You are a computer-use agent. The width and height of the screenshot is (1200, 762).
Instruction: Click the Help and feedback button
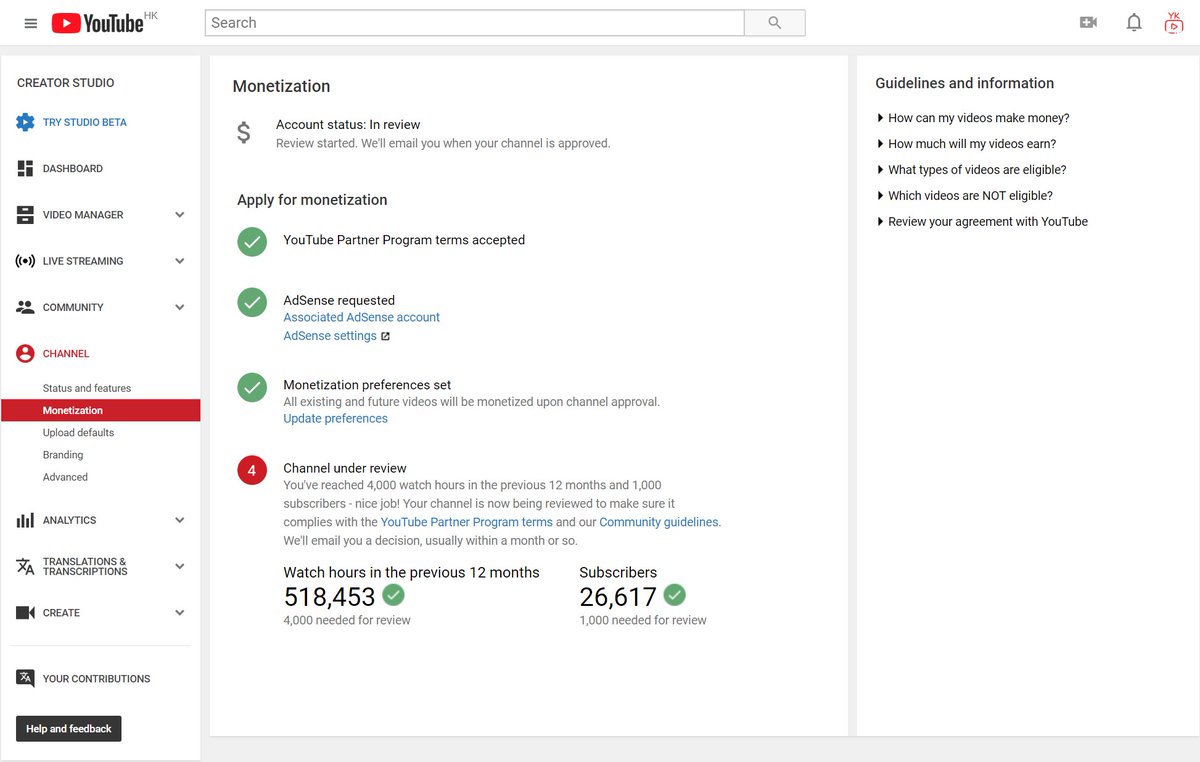[x=69, y=729]
